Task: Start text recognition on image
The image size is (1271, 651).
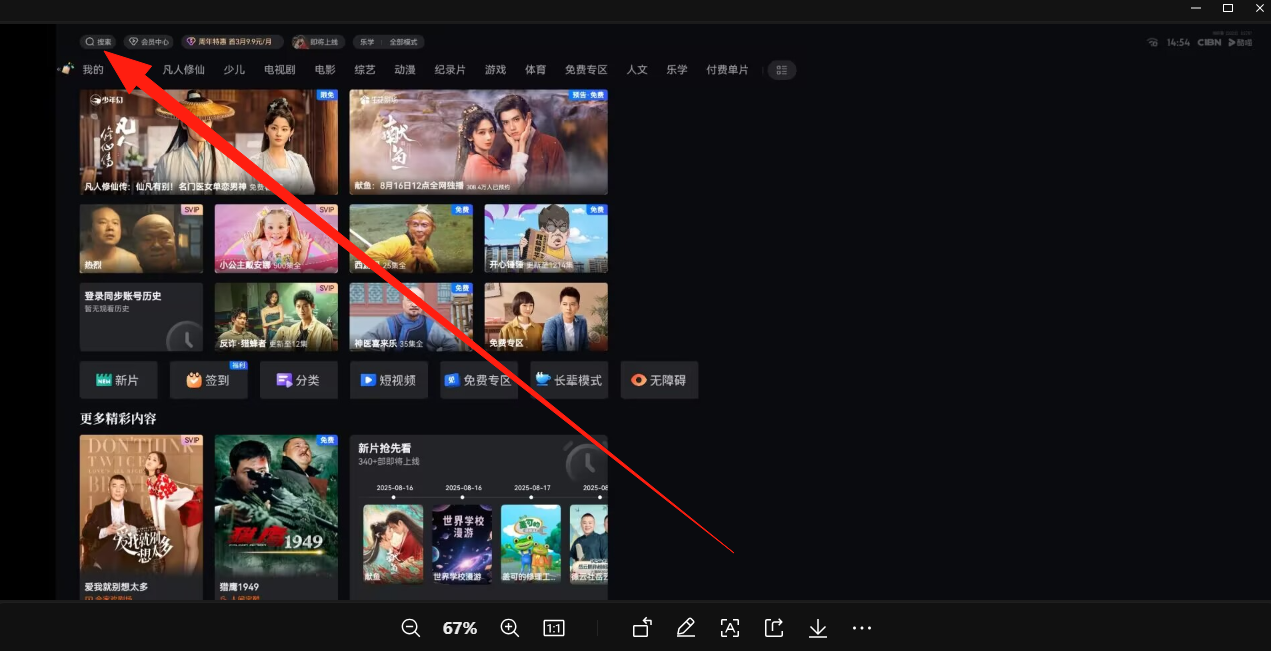Action: [730, 628]
